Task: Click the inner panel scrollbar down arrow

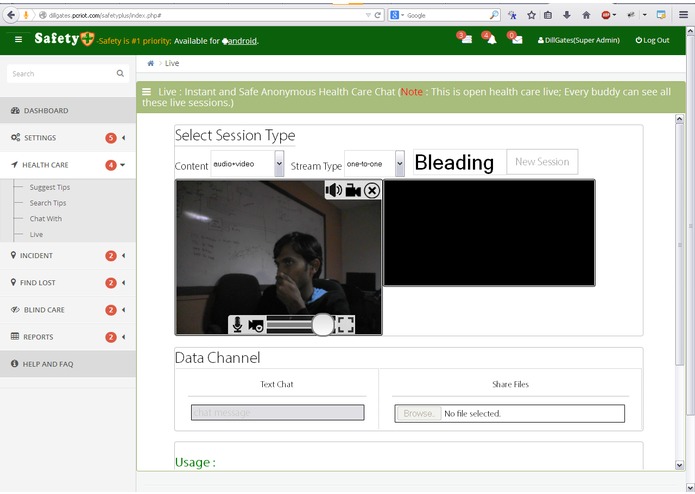Action: coord(679,465)
